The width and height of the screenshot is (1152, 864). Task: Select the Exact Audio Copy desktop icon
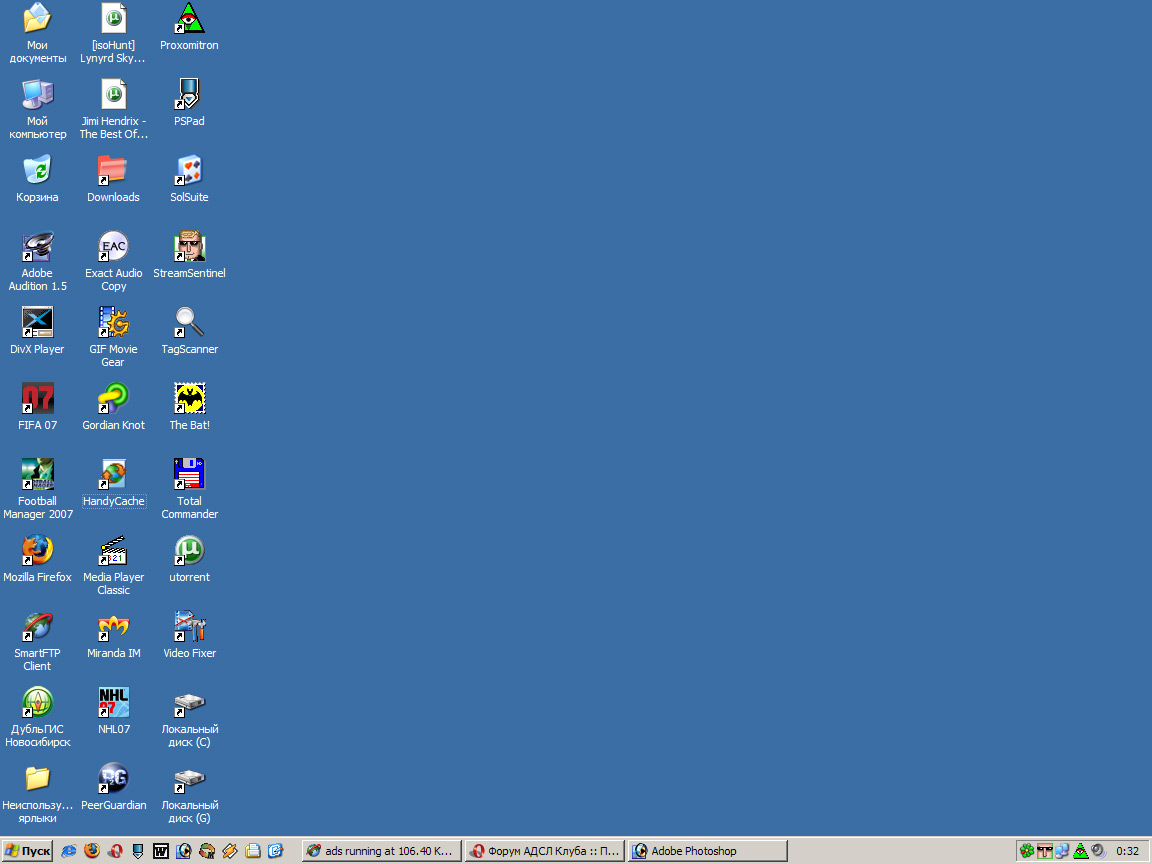coord(113,246)
